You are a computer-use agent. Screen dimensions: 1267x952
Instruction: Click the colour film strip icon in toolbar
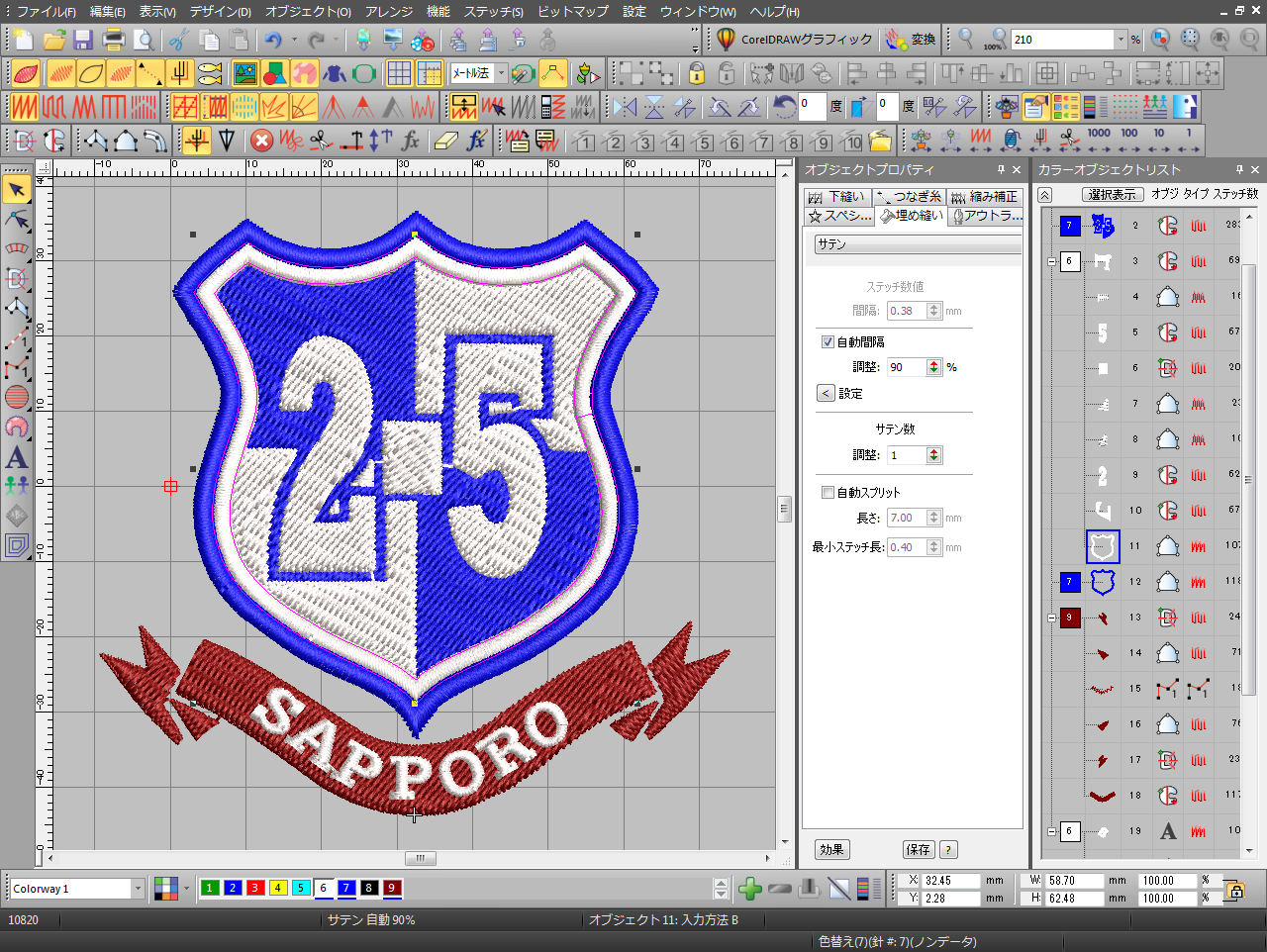(x=1096, y=107)
